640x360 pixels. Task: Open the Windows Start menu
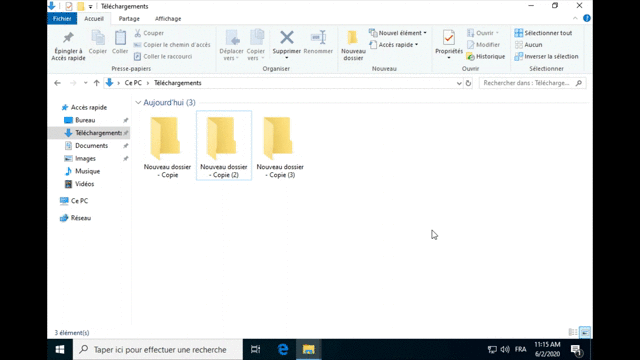pyautogui.click(x=60, y=349)
